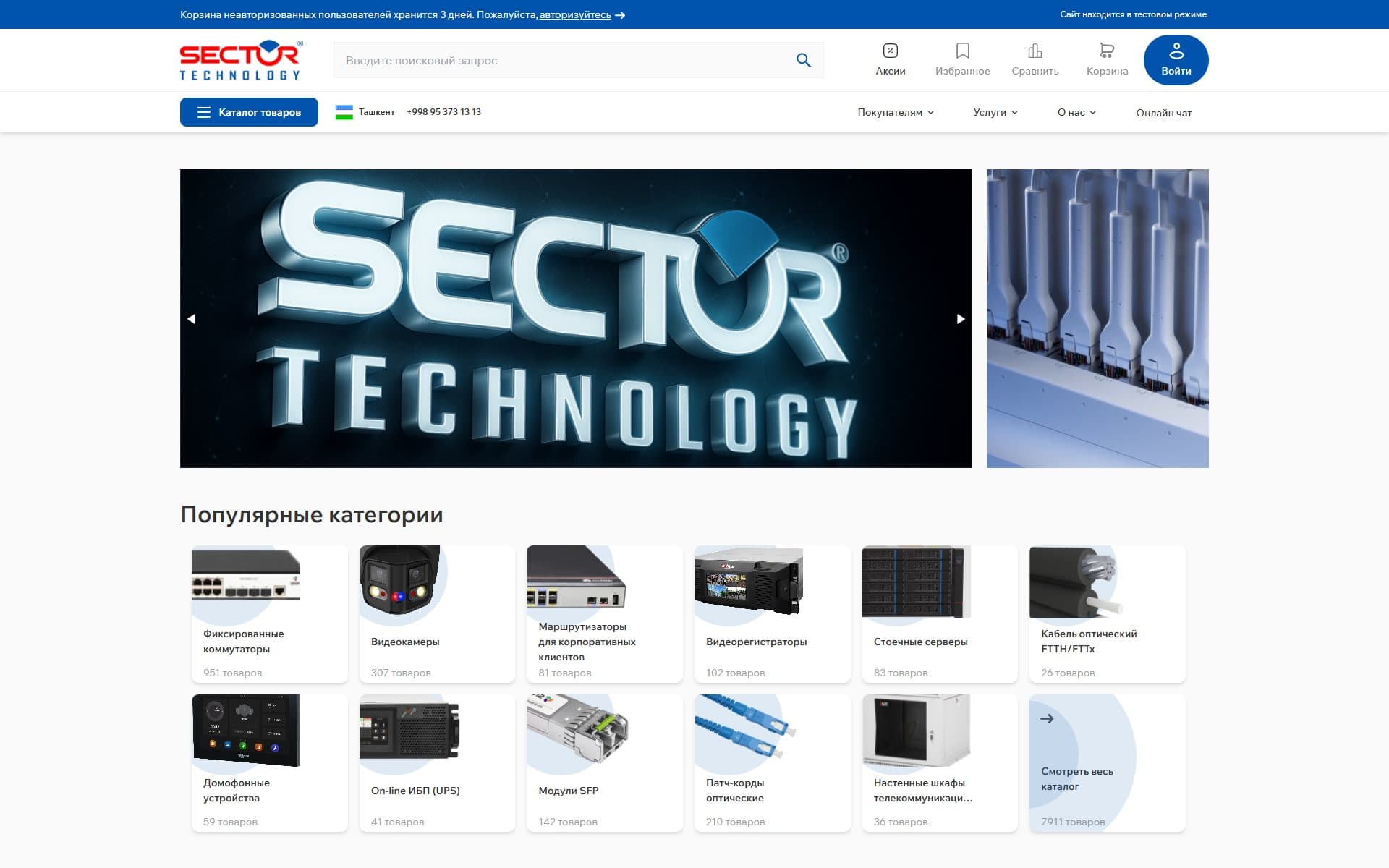Open the Корзина shopping cart icon
Screen dimensions: 1389x868
click(1107, 59)
